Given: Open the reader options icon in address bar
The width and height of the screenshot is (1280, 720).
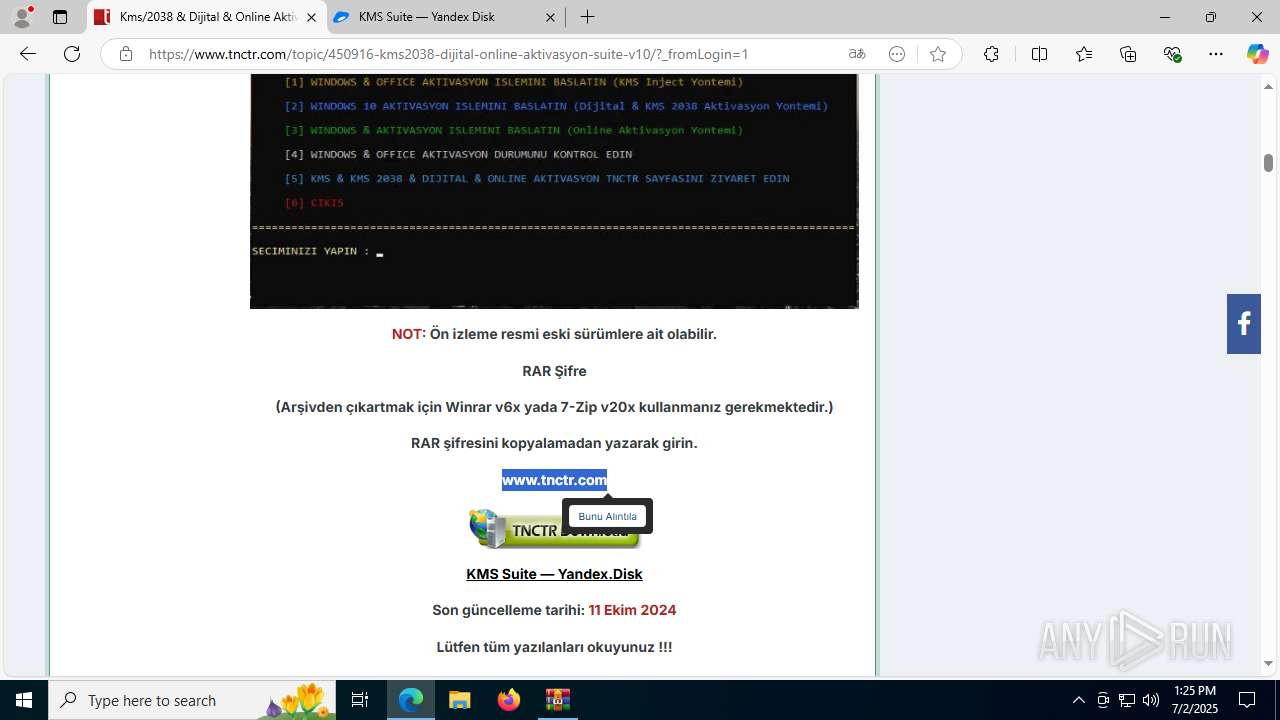Looking at the screenshot, I should (x=897, y=54).
